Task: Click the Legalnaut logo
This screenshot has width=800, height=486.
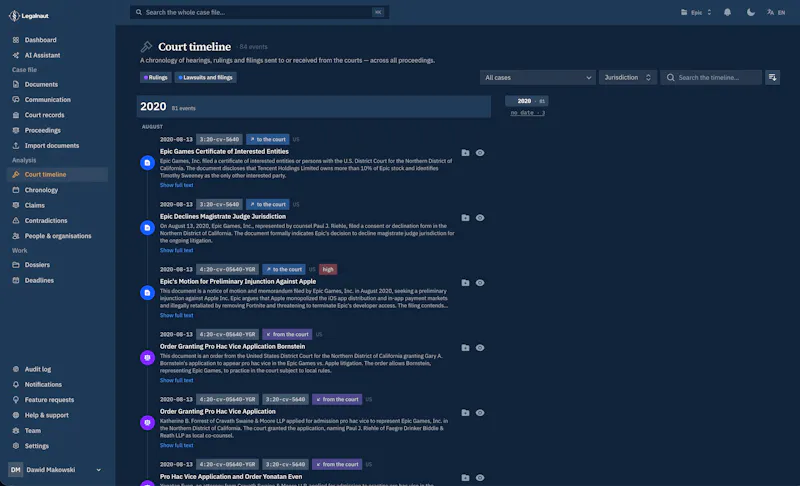Action: (x=29, y=16)
